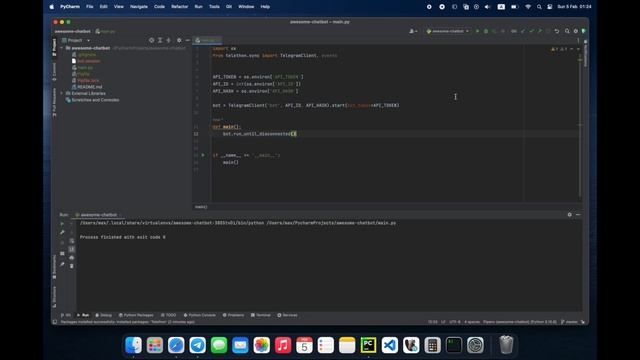The height and width of the screenshot is (360, 640).
Task: Open Debug tool window button
Action: tap(103, 315)
